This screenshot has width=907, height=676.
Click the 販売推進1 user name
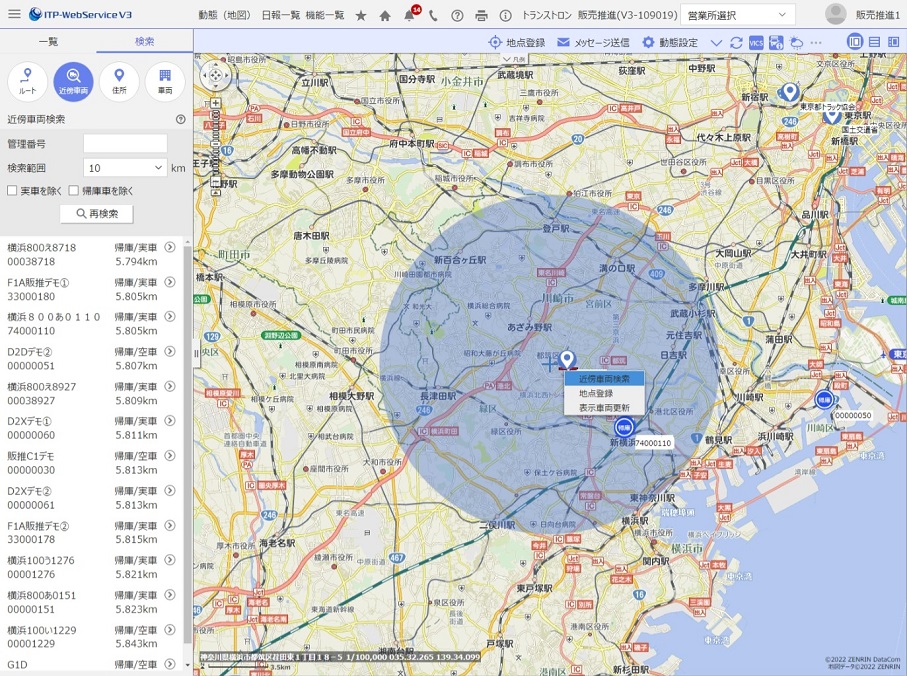click(877, 15)
